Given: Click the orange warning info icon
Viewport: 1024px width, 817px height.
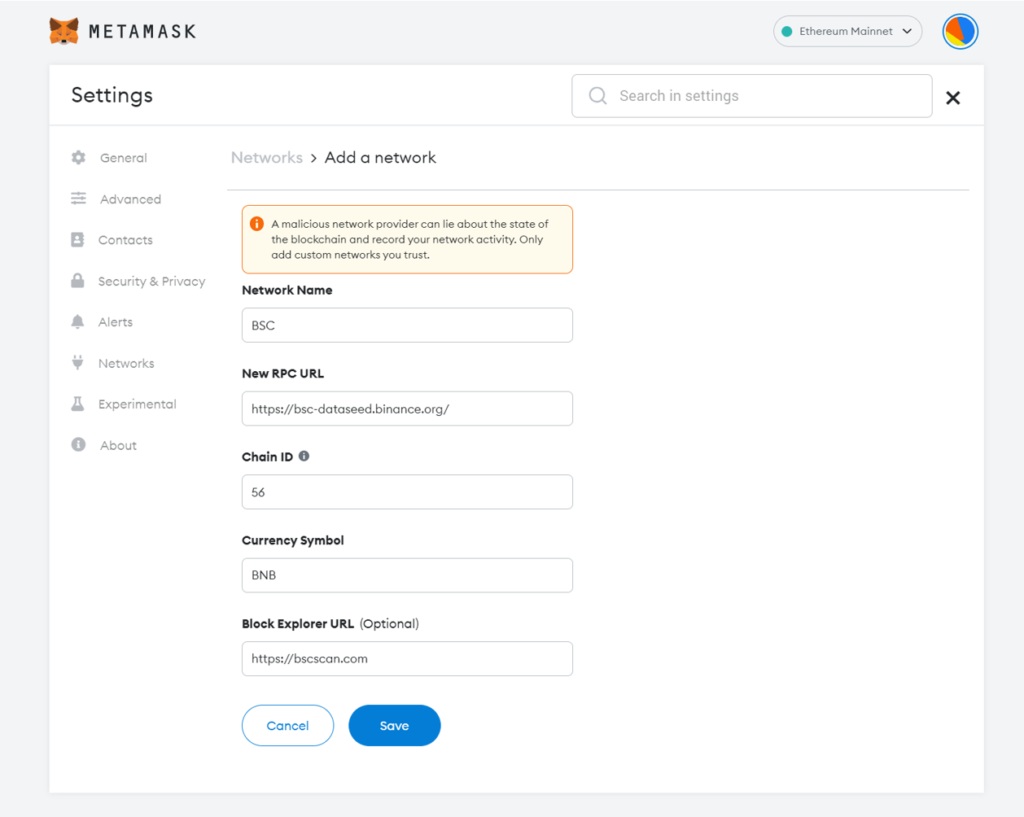Looking at the screenshot, I should (257, 223).
